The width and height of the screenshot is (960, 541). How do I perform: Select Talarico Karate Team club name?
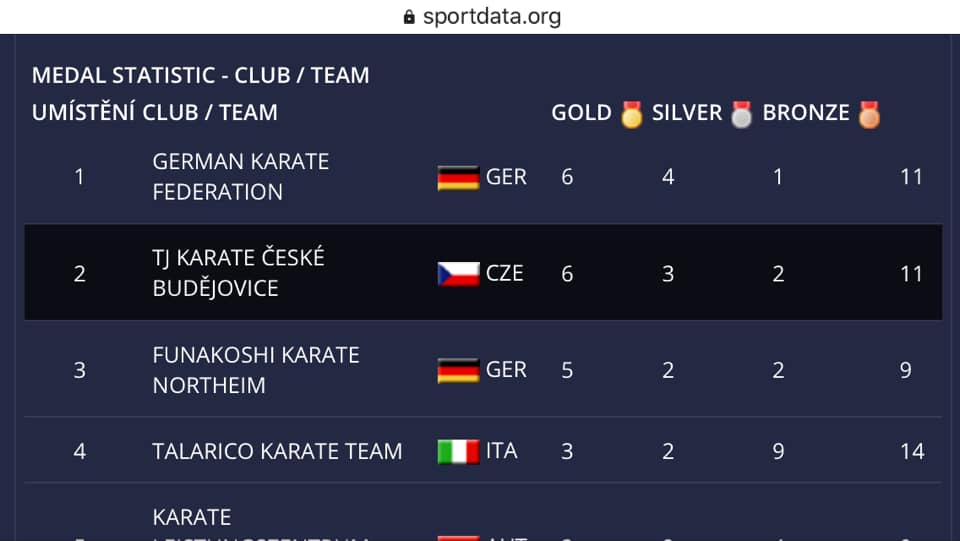pos(277,451)
